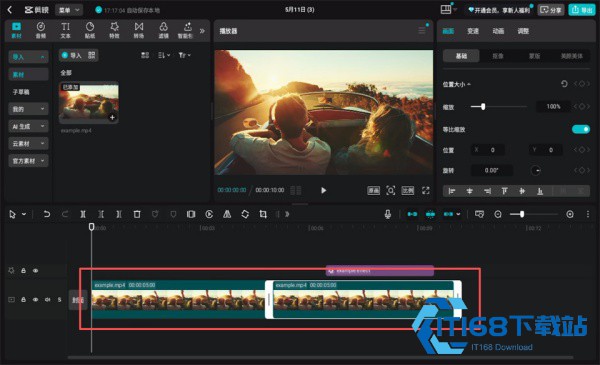This screenshot has height=365, width=600.
Task: Enter fullscreen preview mode
Action: 426,190
